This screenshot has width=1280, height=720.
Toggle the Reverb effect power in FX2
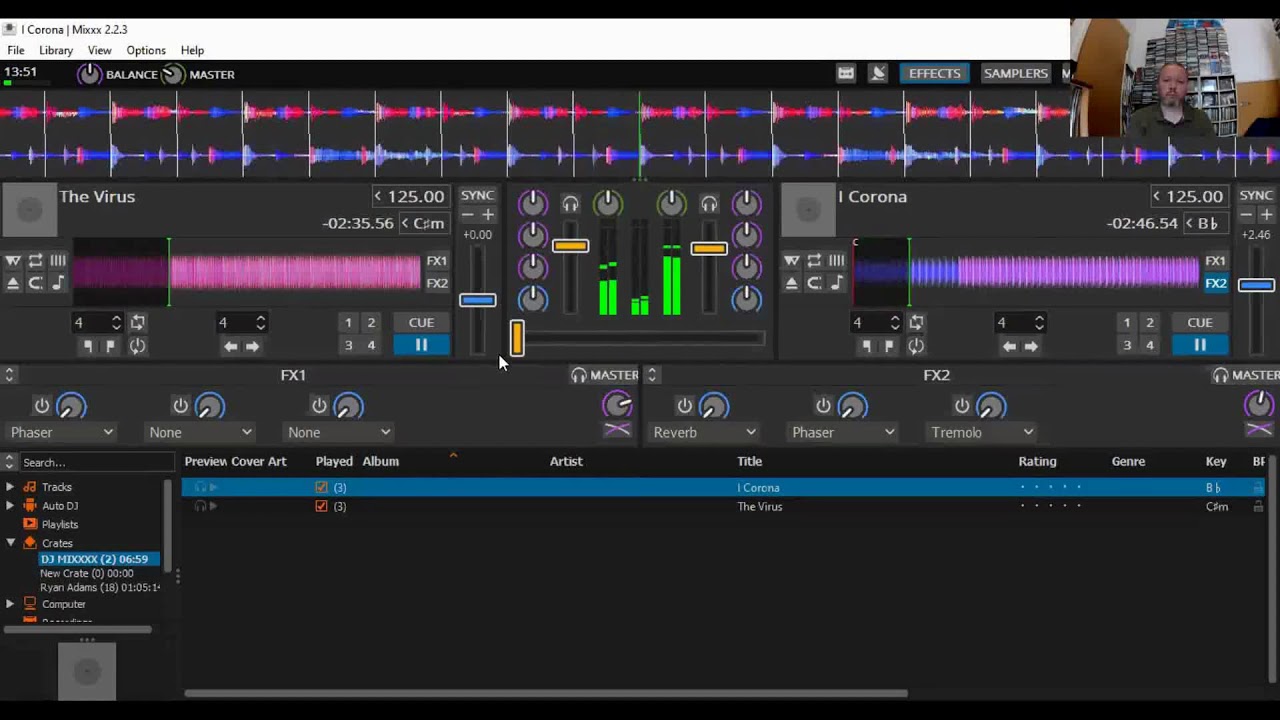click(685, 406)
